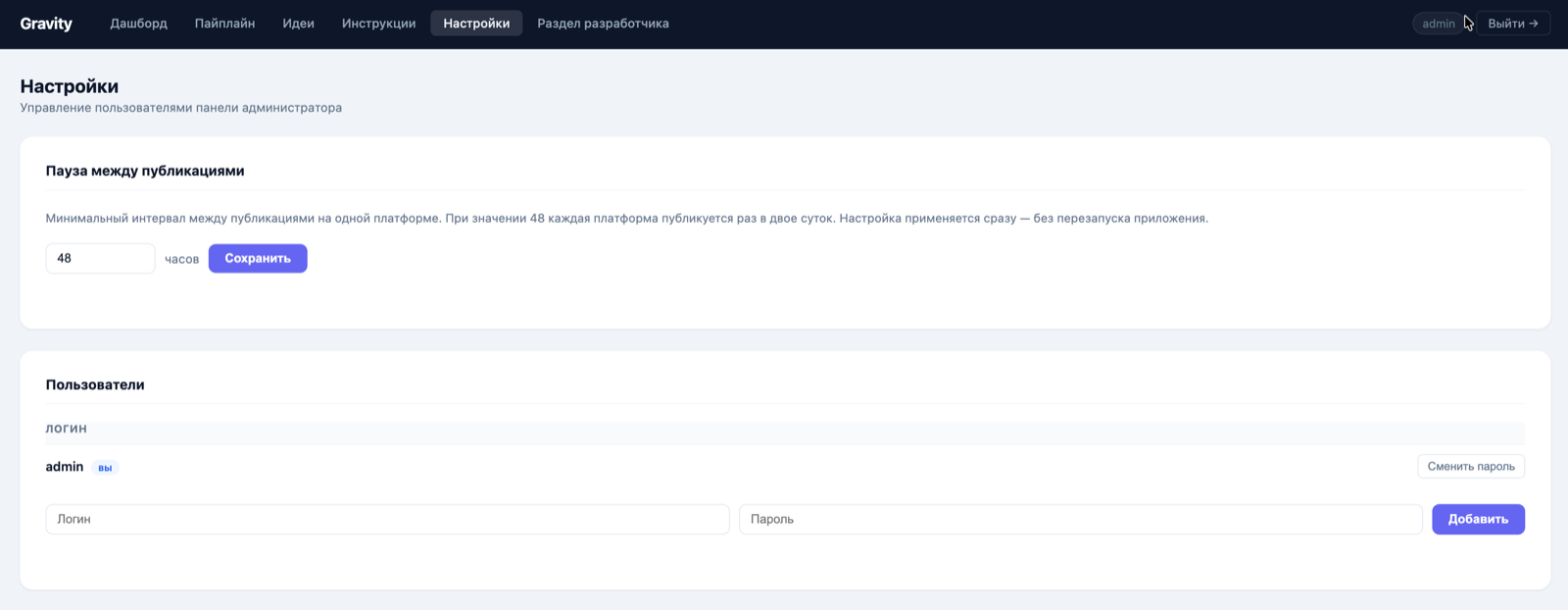Screen dimensions: 1568x610
Task: Click the 'вы' badge next to admin
Action: click(105, 468)
